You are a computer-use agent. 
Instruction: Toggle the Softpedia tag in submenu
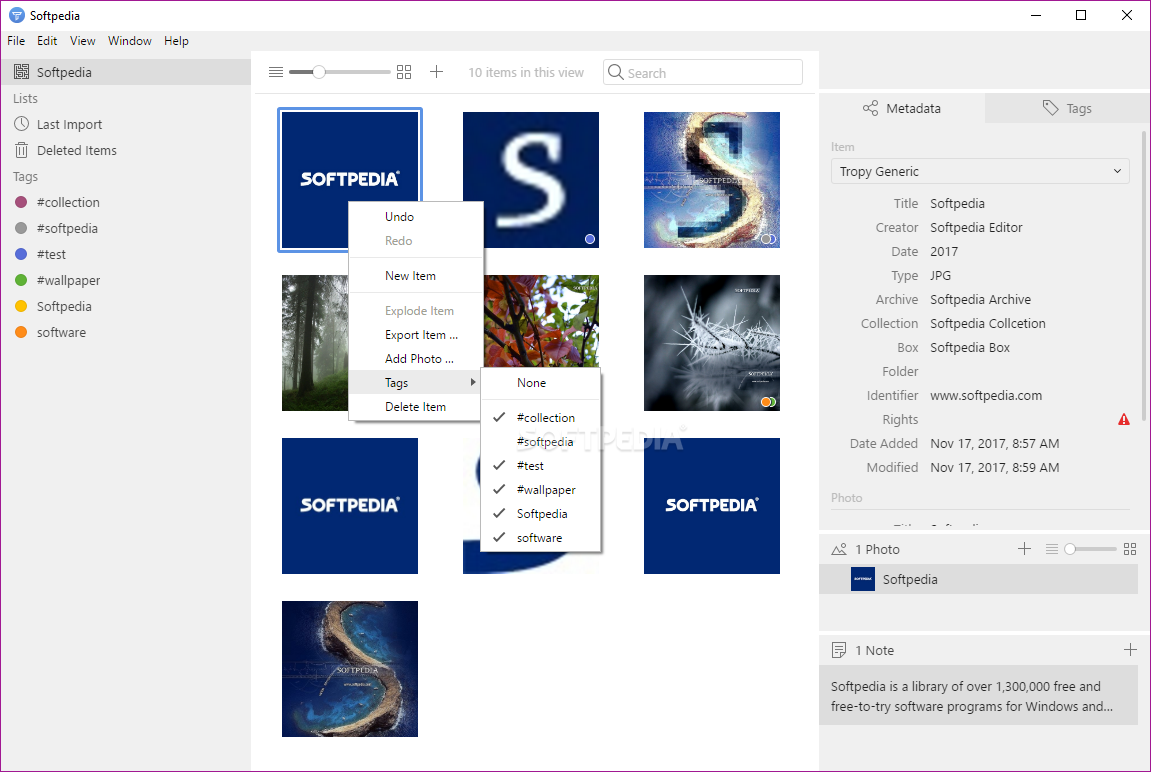click(540, 514)
